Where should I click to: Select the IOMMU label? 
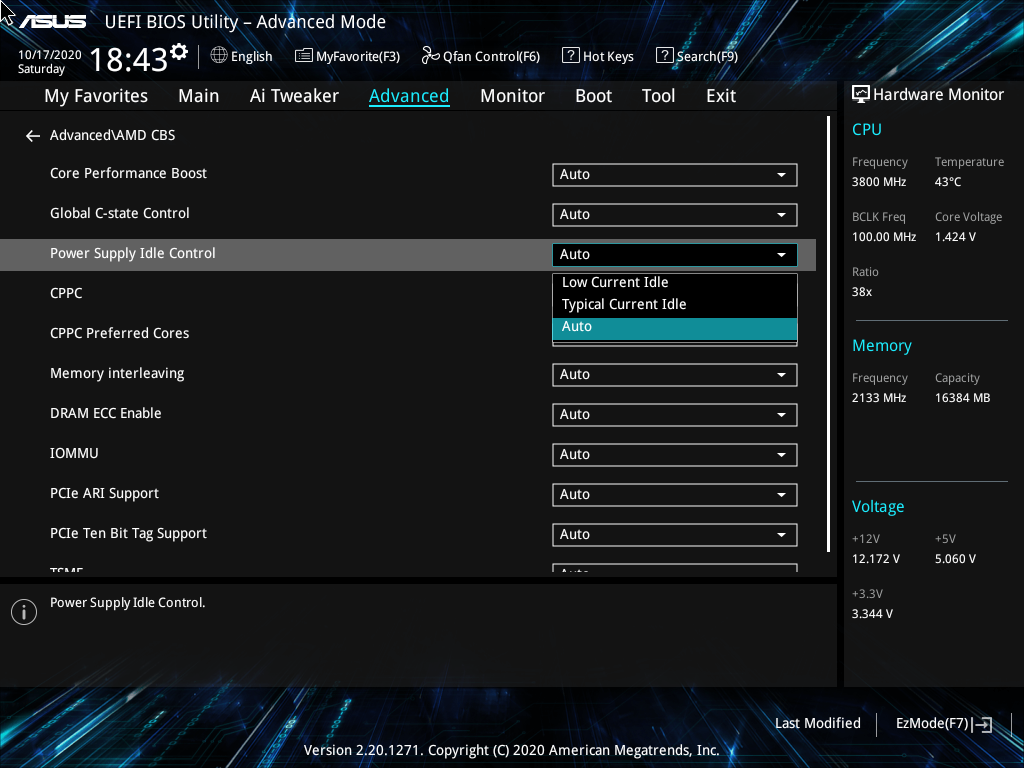click(x=74, y=453)
